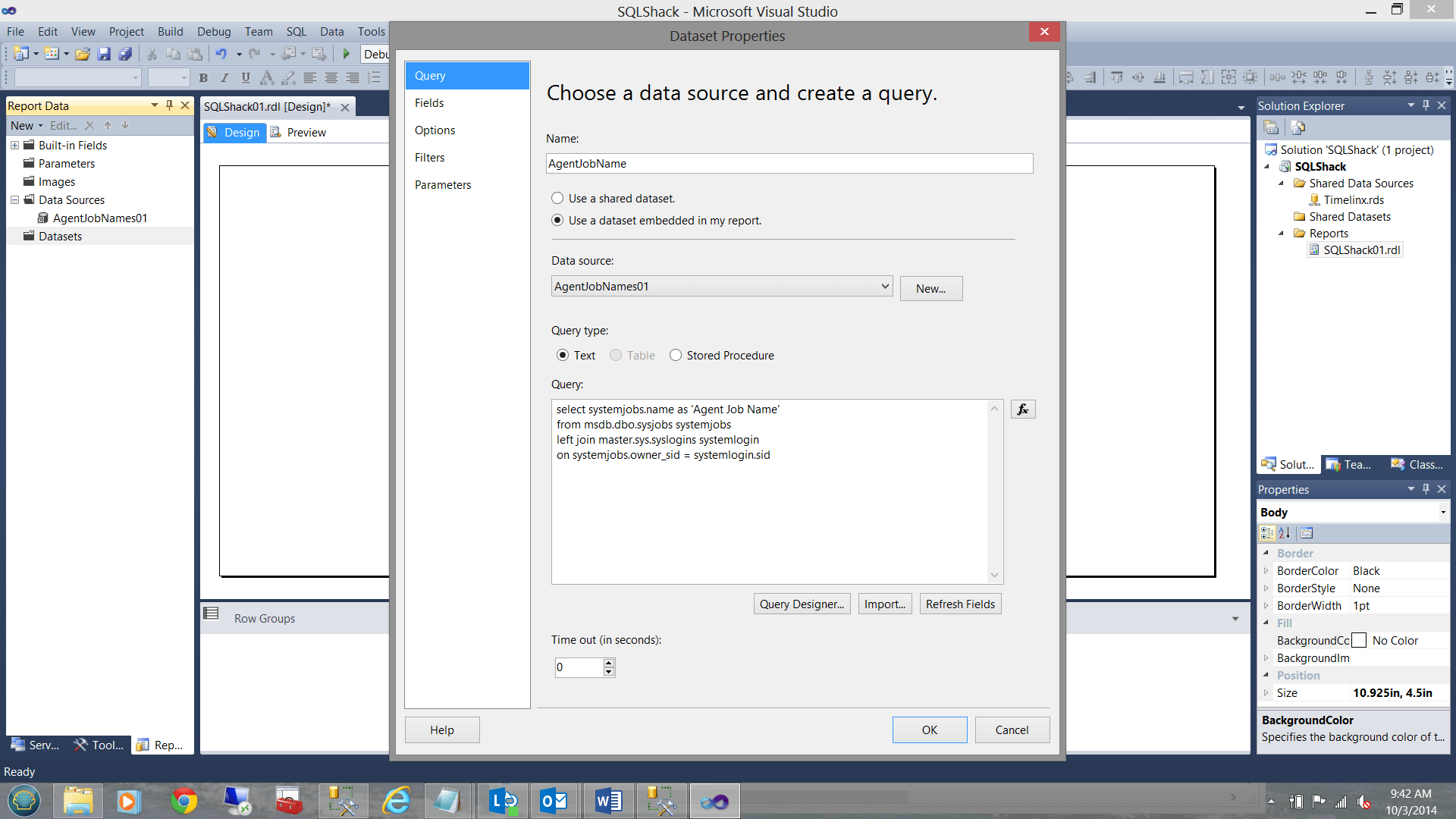Click the Underline formatting icon
Viewport: 1456px width, 819px height.
pos(245,77)
